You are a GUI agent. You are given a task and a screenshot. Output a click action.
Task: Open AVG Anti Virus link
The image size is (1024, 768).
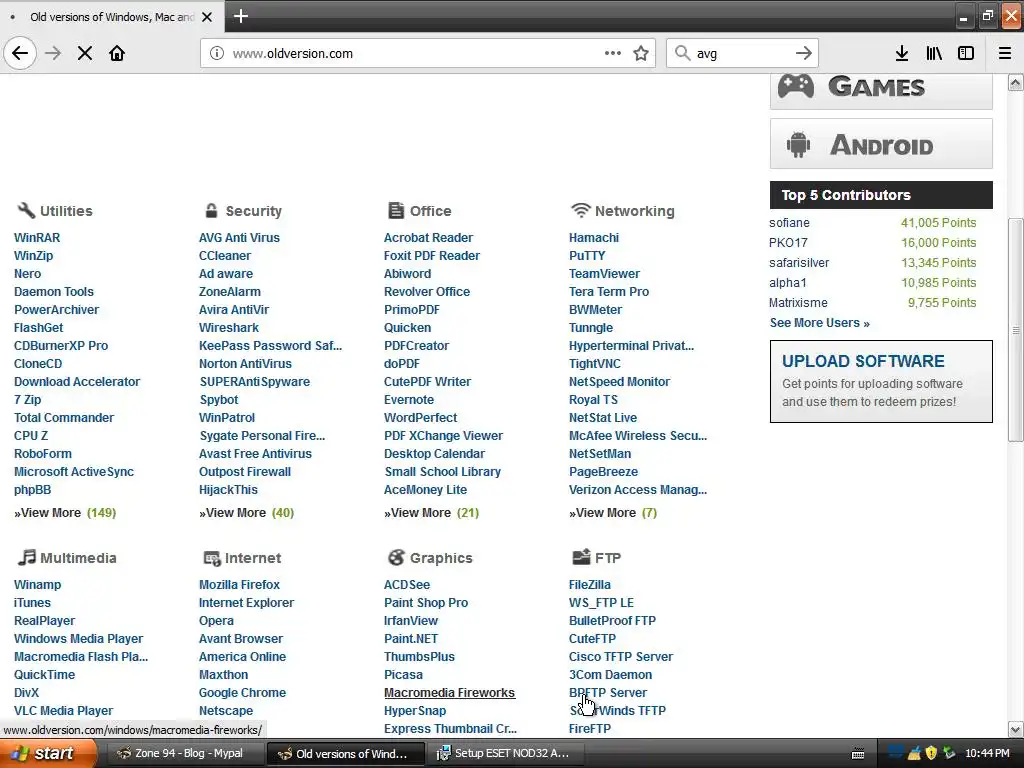[239, 238]
